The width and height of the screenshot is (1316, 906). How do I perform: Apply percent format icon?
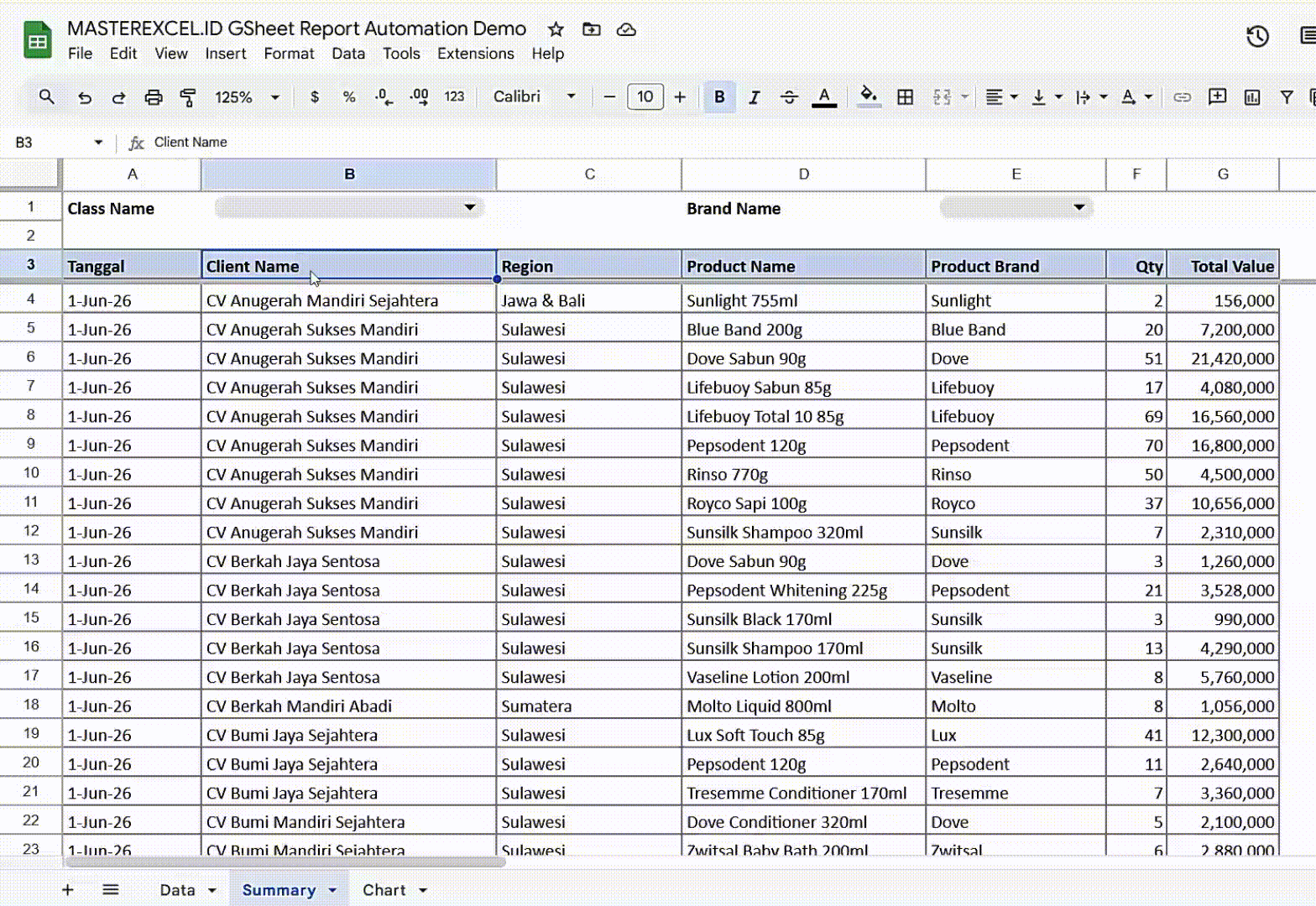click(x=349, y=97)
